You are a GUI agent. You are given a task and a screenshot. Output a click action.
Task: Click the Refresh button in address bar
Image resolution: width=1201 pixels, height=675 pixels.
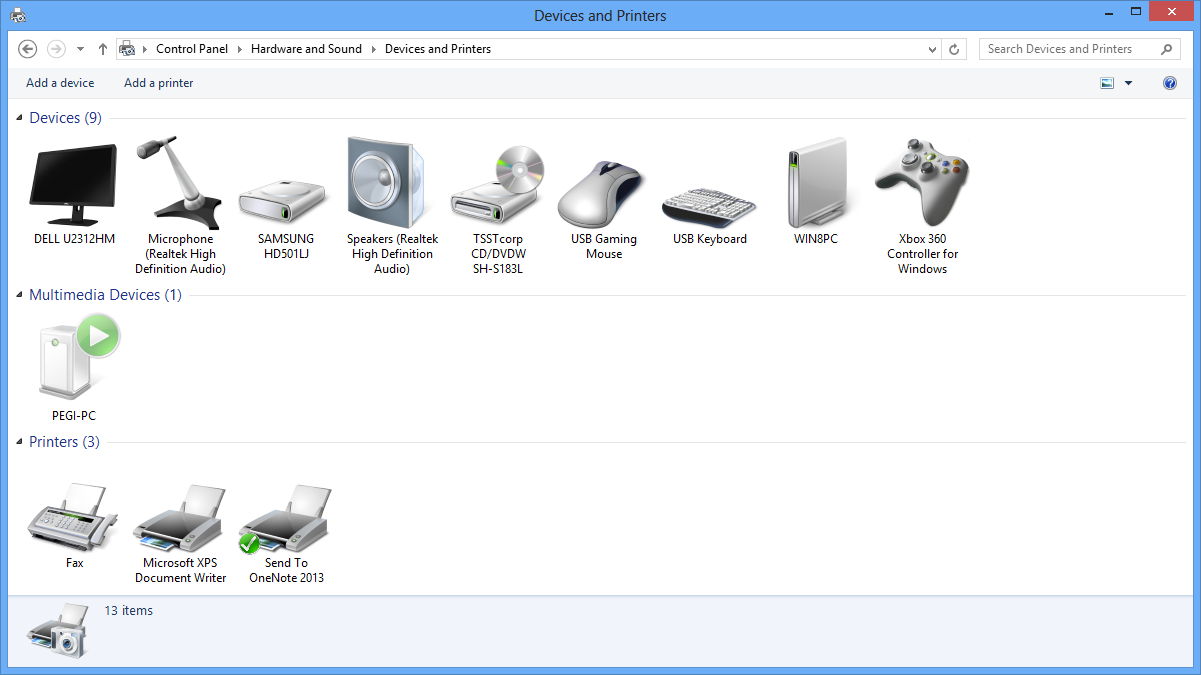954,49
